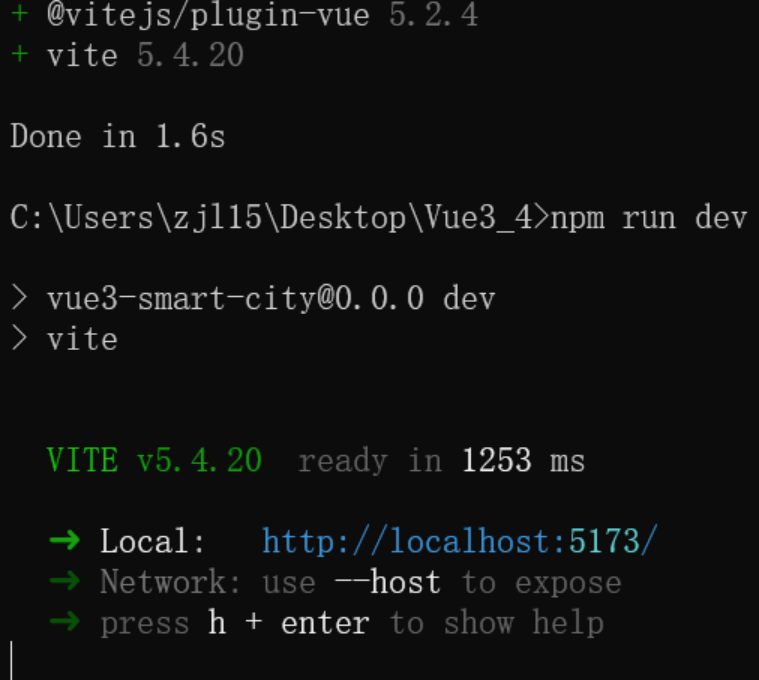759x680 pixels.
Task: Click the terminal cursor at the bottom line
Action: (x=11, y=661)
